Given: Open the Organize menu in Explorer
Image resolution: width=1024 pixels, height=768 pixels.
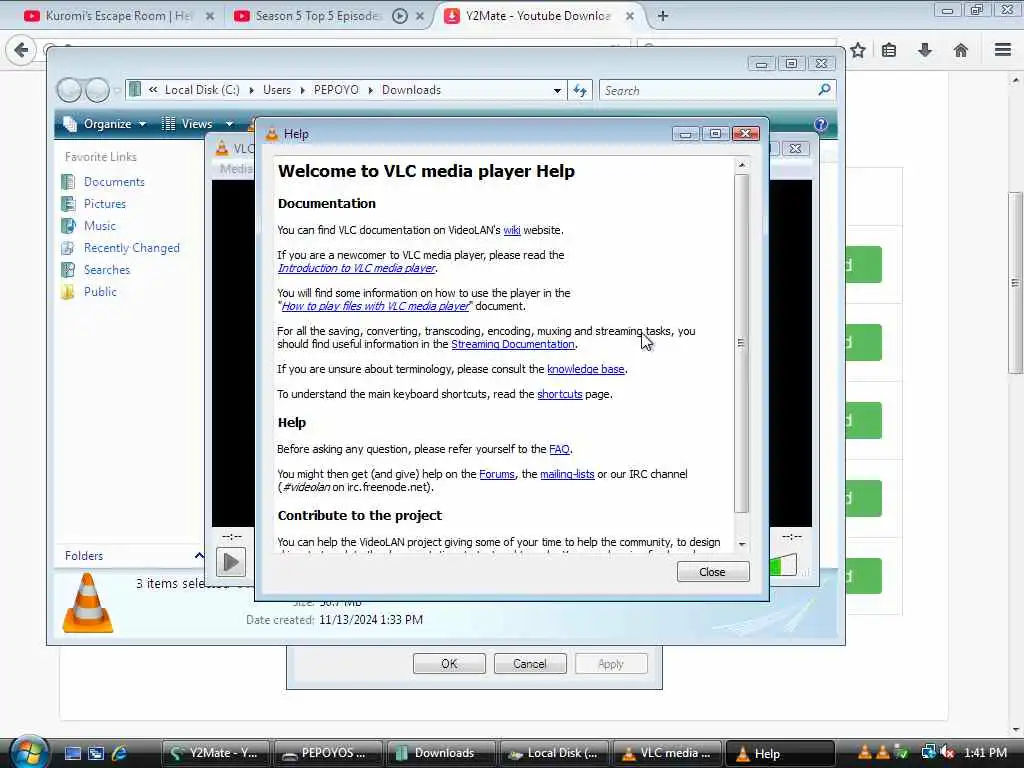Looking at the screenshot, I should (x=104, y=124).
